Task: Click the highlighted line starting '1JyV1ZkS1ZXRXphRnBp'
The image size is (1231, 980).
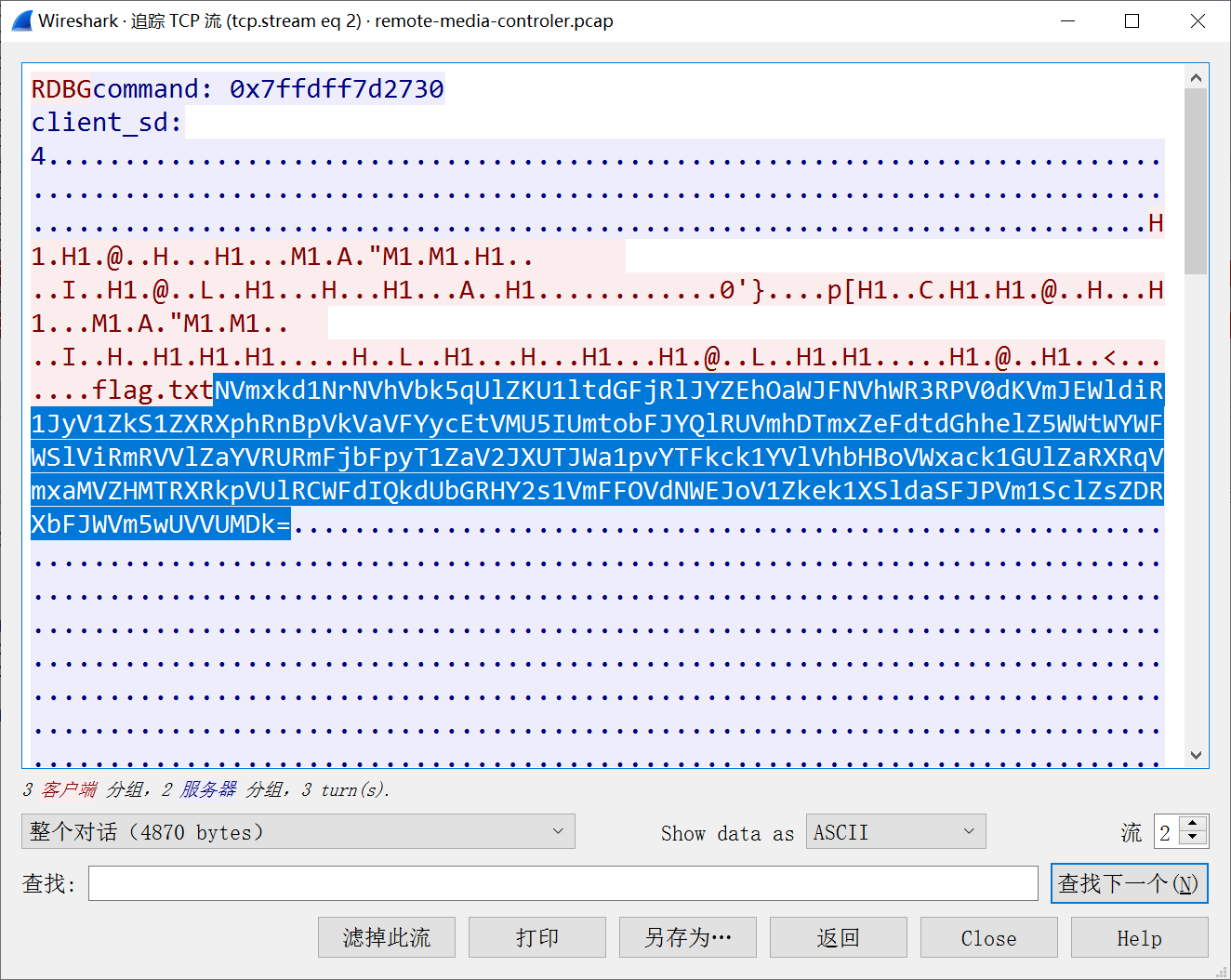Action: [x=598, y=424]
